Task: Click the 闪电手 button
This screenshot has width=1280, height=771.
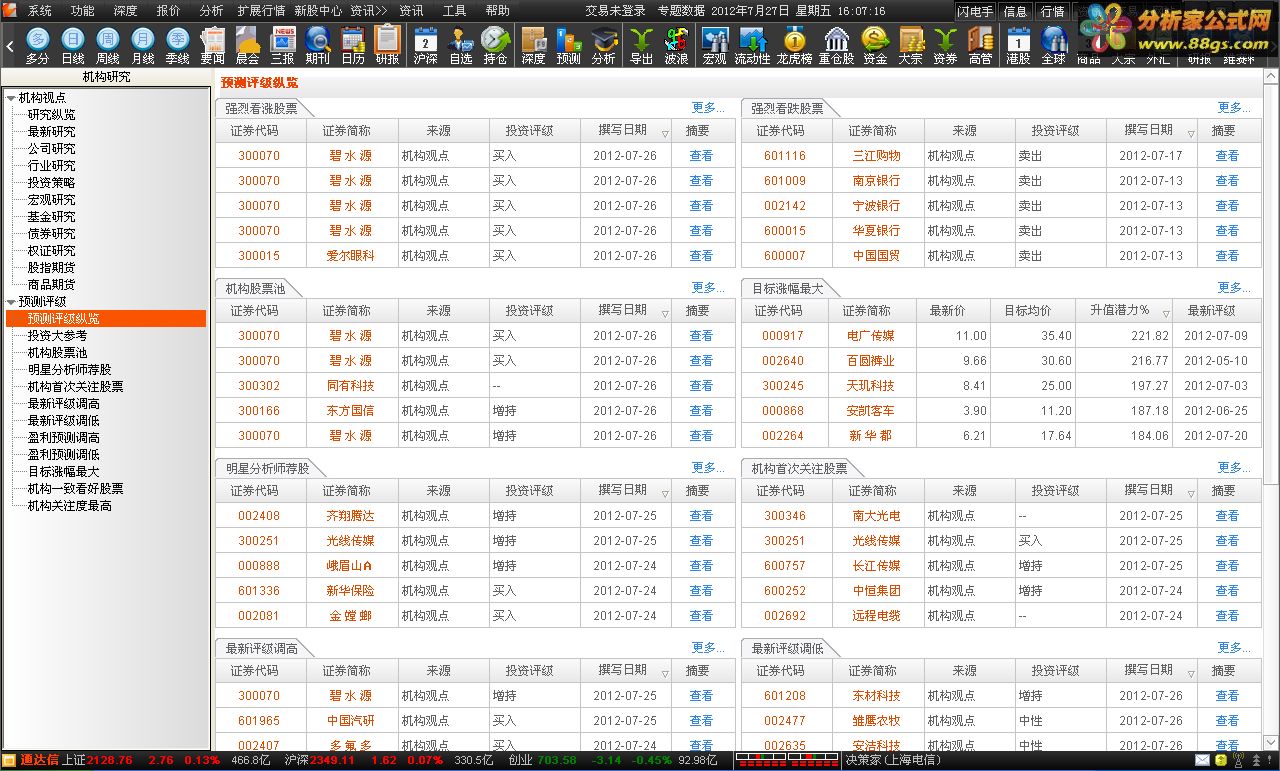Action: click(975, 11)
